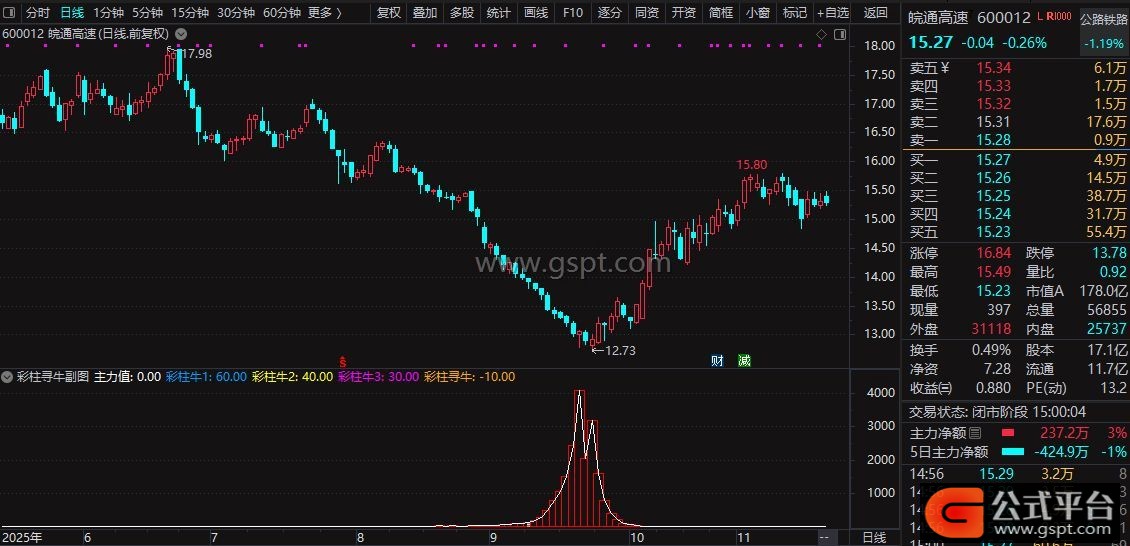Click the grid icon left of 分时
The width and height of the screenshot is (1130, 546).
click(10, 13)
